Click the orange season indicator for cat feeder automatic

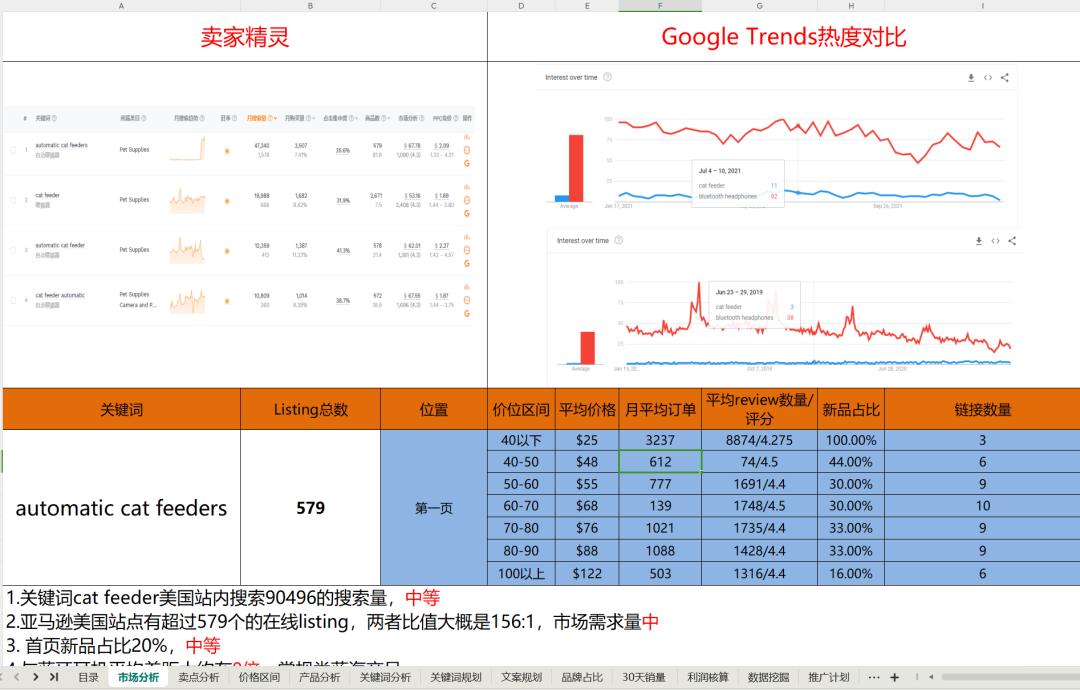[x=227, y=301]
